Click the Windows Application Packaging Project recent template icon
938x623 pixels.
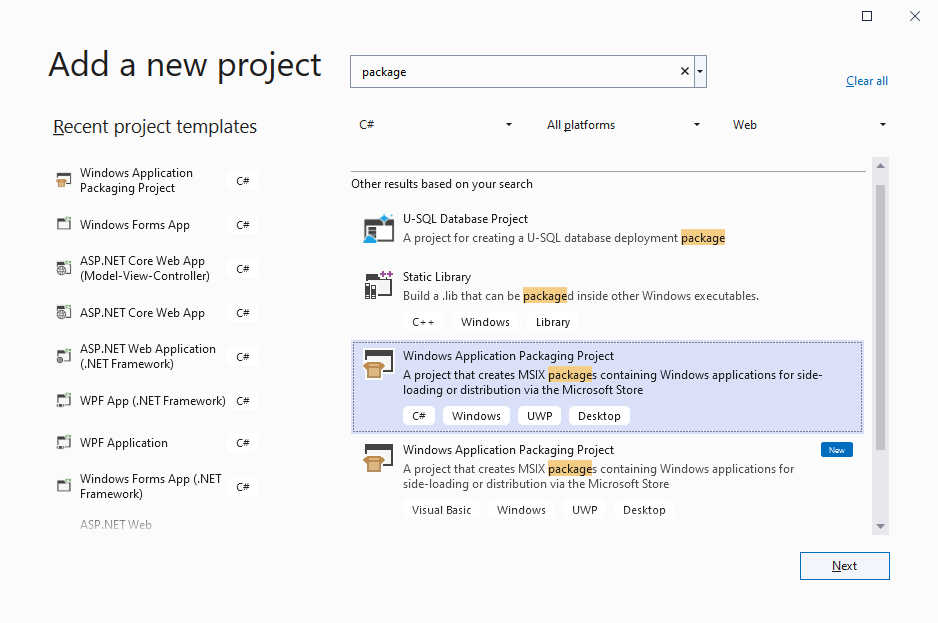pyautogui.click(x=63, y=180)
